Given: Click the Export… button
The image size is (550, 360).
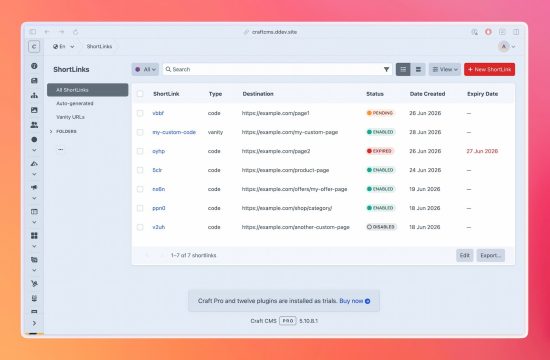Looking at the screenshot, I should [490, 255].
